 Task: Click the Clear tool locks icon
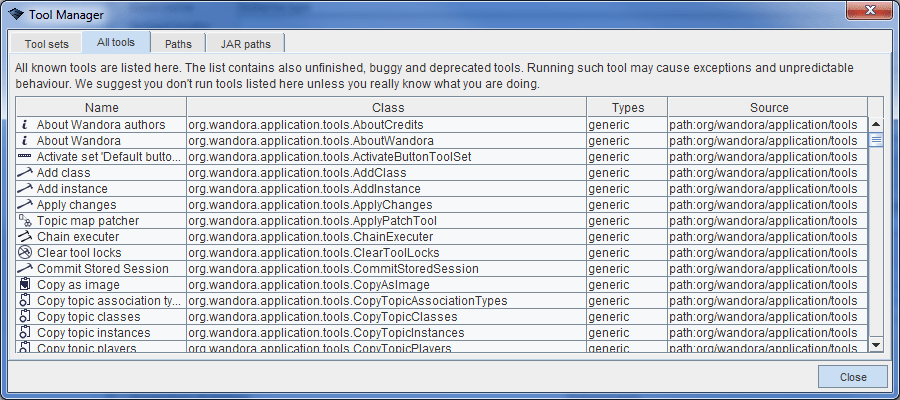pyautogui.click(x=24, y=253)
